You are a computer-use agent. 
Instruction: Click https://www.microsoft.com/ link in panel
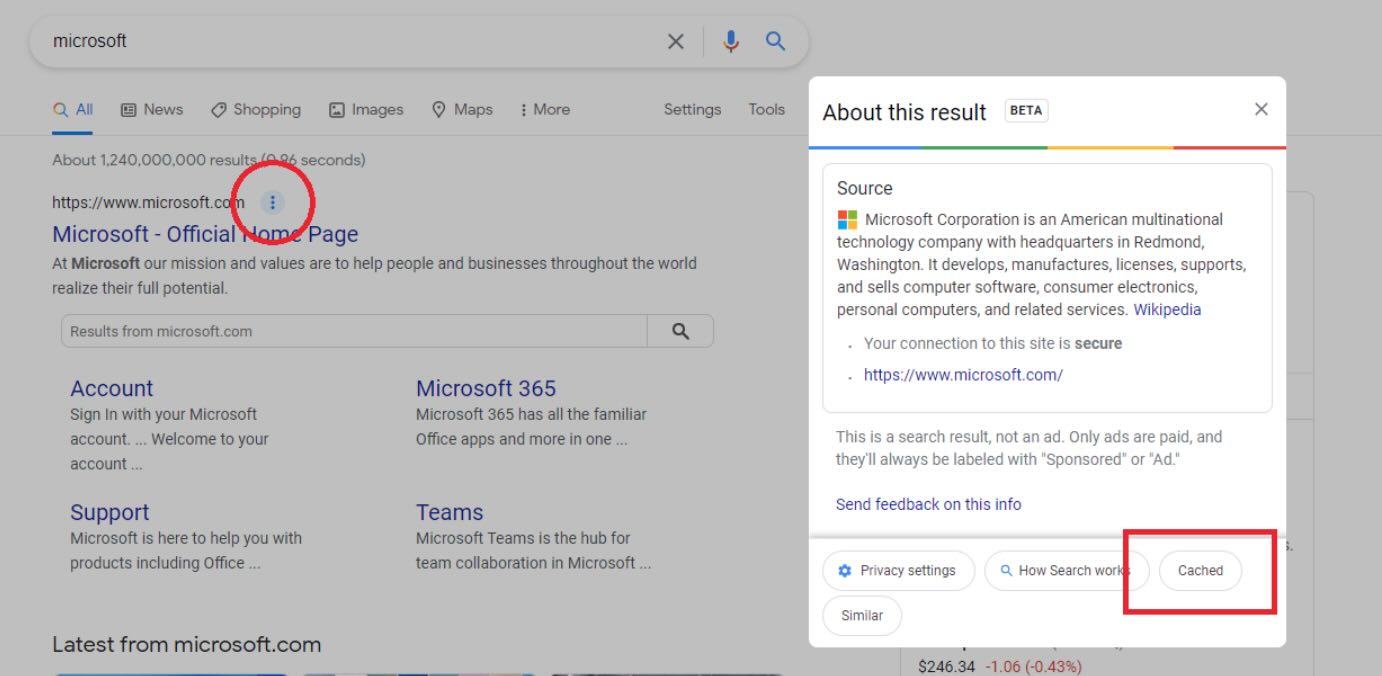click(963, 375)
